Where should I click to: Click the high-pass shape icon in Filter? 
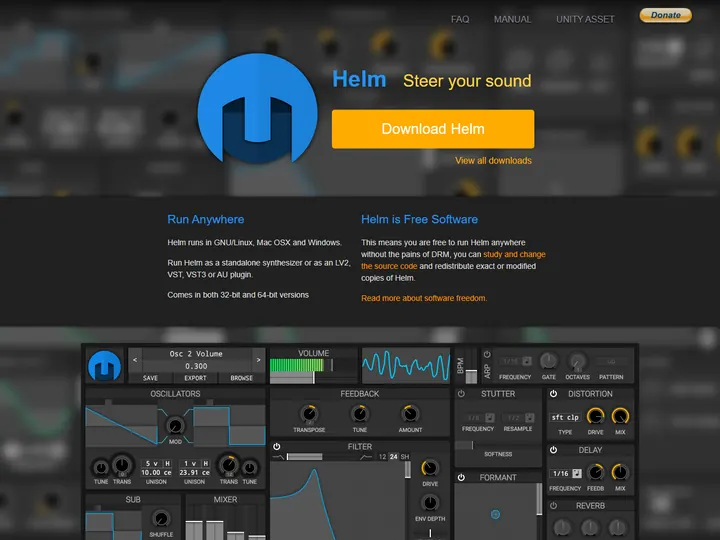[366, 457]
